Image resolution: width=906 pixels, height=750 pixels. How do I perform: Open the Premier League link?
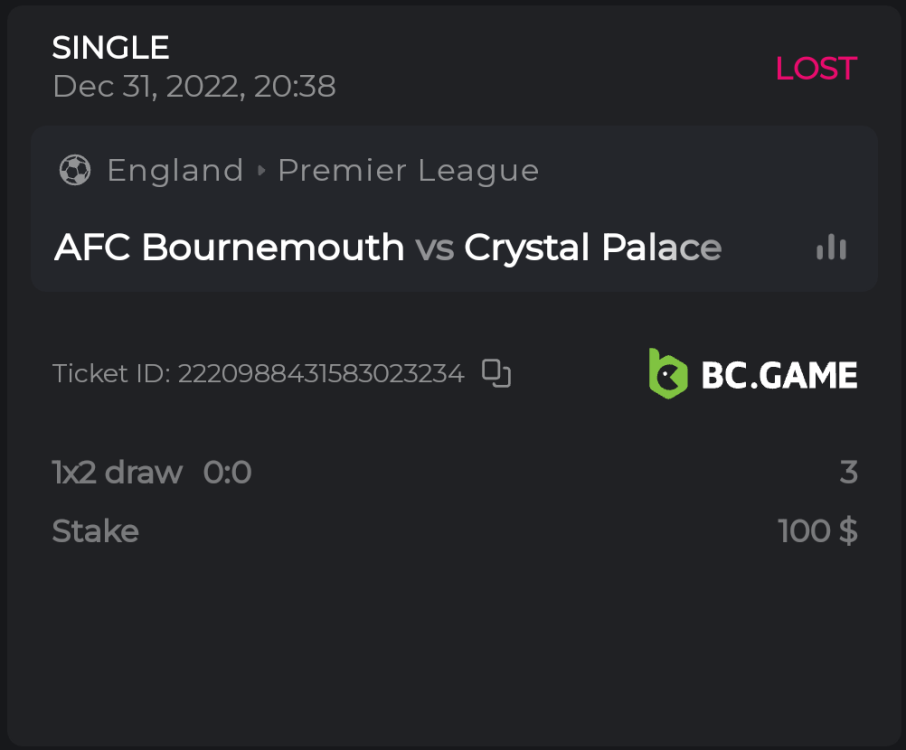pyautogui.click(x=408, y=171)
